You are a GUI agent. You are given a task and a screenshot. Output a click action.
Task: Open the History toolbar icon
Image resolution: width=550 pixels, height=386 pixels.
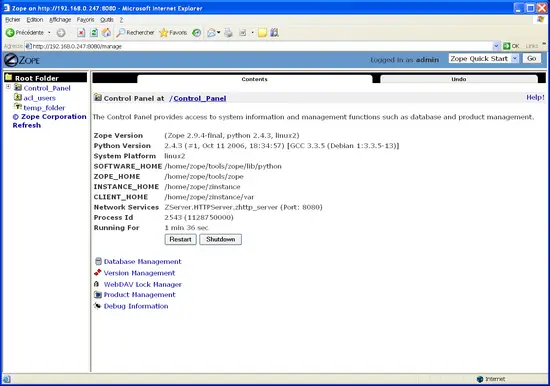click(197, 33)
